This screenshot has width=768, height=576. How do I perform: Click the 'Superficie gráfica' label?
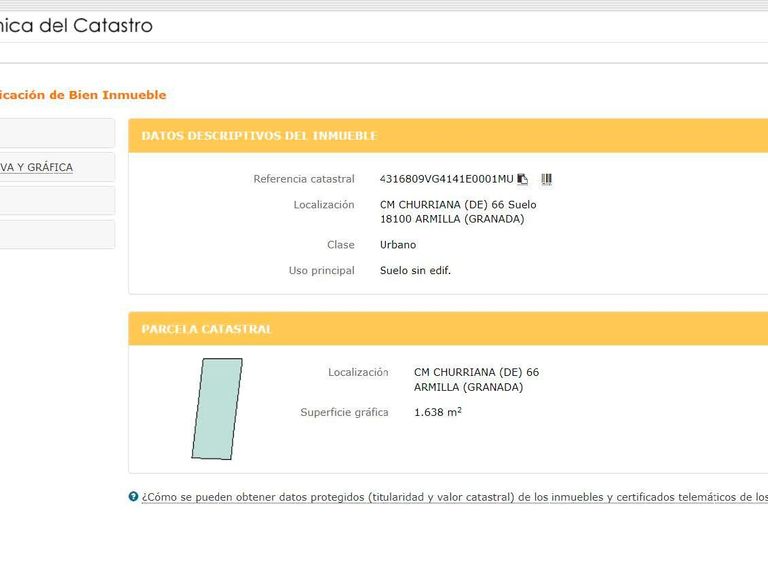coord(344,412)
